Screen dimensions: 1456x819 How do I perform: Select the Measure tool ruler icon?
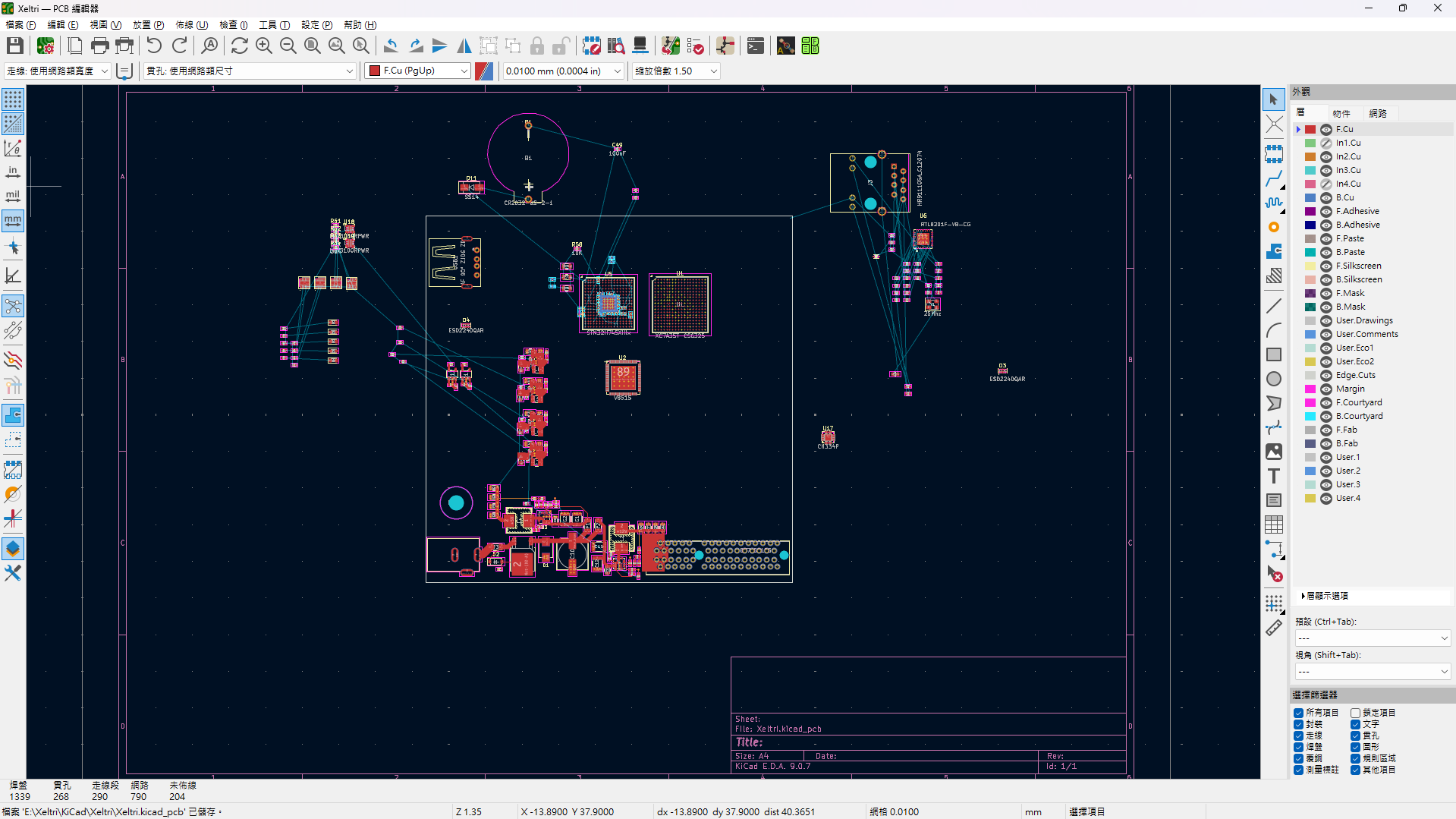click(x=1274, y=628)
